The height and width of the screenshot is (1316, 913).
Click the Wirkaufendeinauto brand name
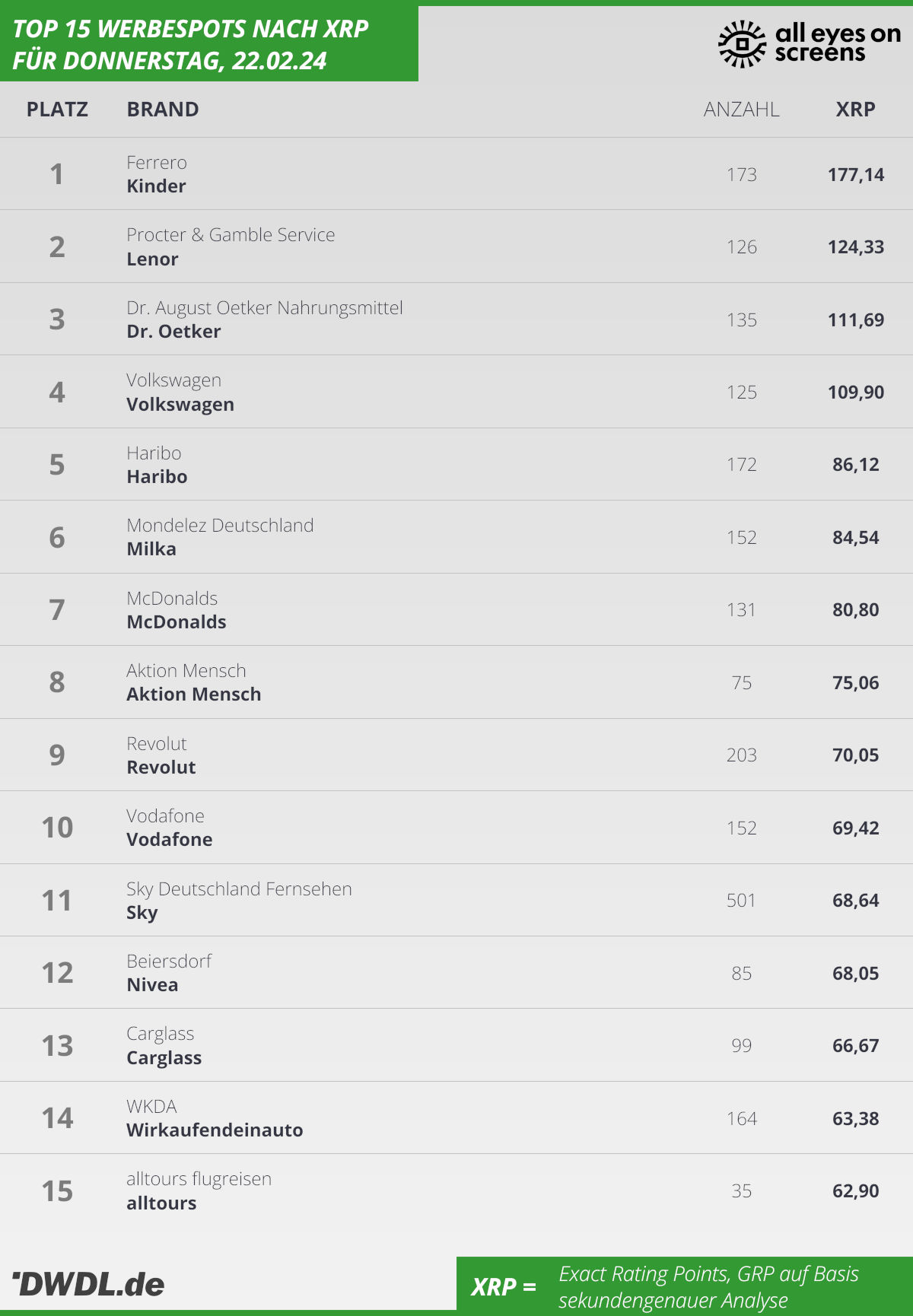click(215, 1130)
